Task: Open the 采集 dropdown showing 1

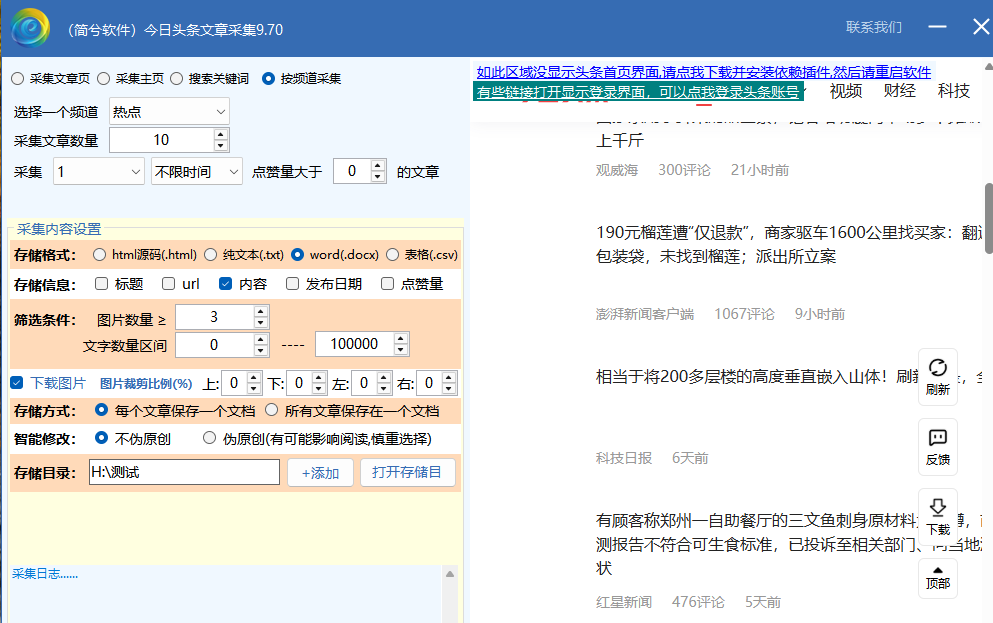Action: click(x=99, y=172)
